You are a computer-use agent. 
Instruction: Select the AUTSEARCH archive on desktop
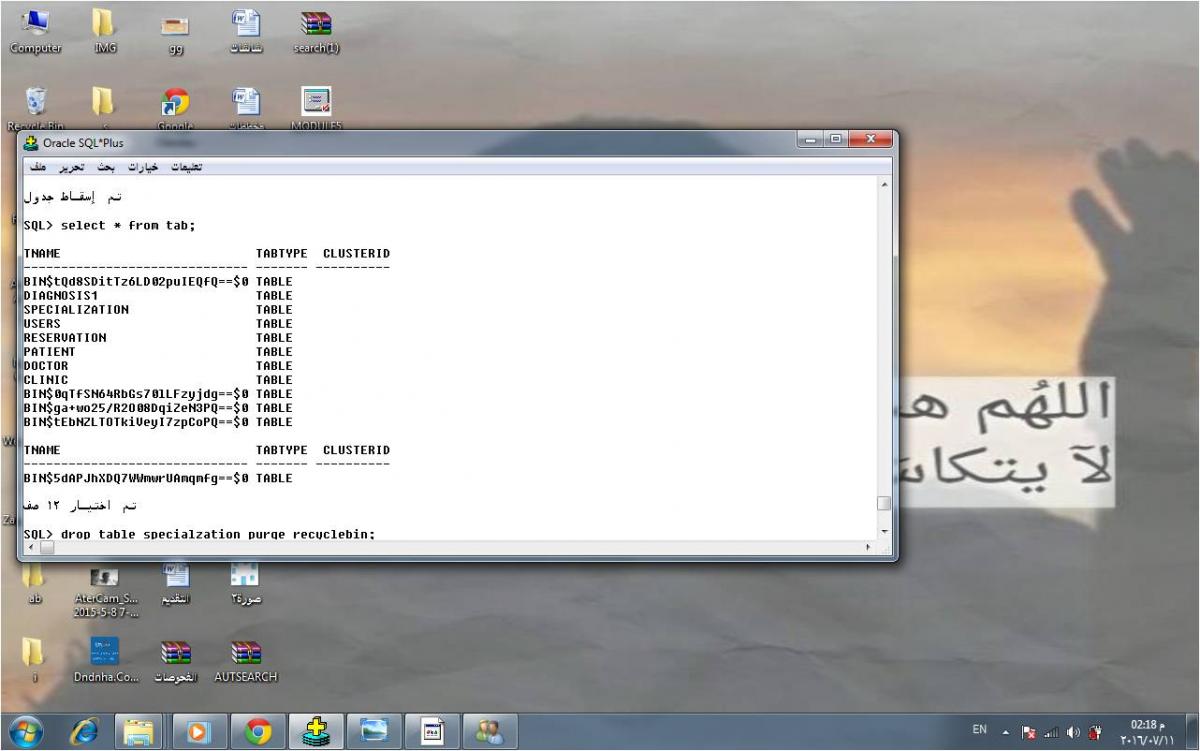pos(245,658)
